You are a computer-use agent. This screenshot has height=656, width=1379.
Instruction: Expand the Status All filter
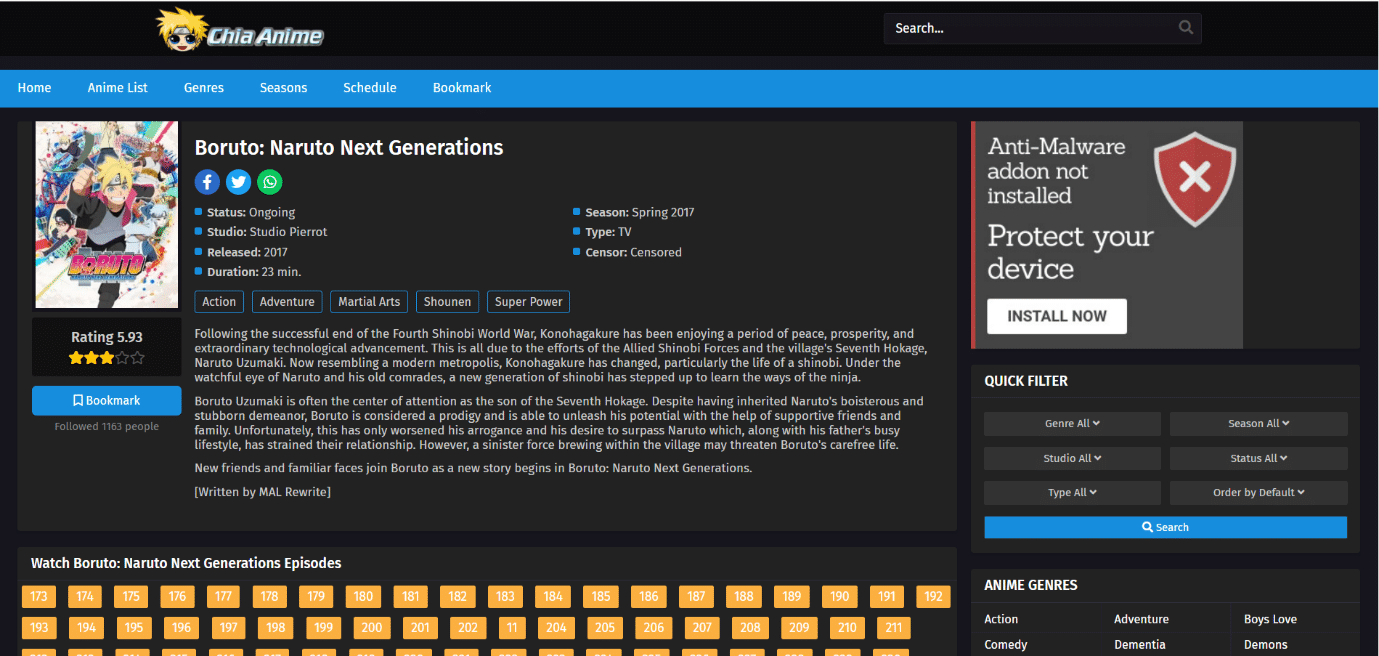tap(1258, 458)
